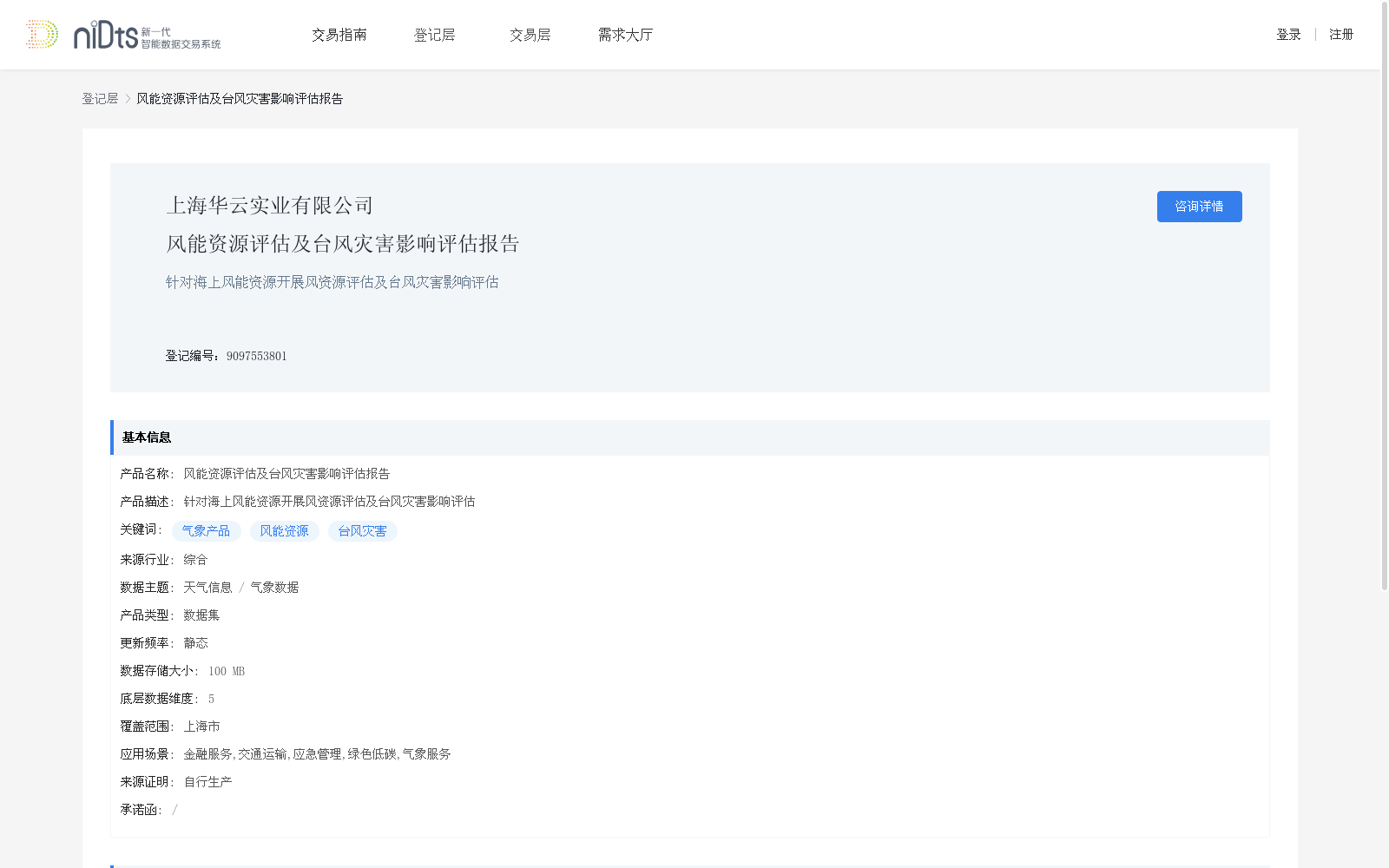
Task: Click the 覆盖范围 value 上海市
Action: tap(201, 727)
